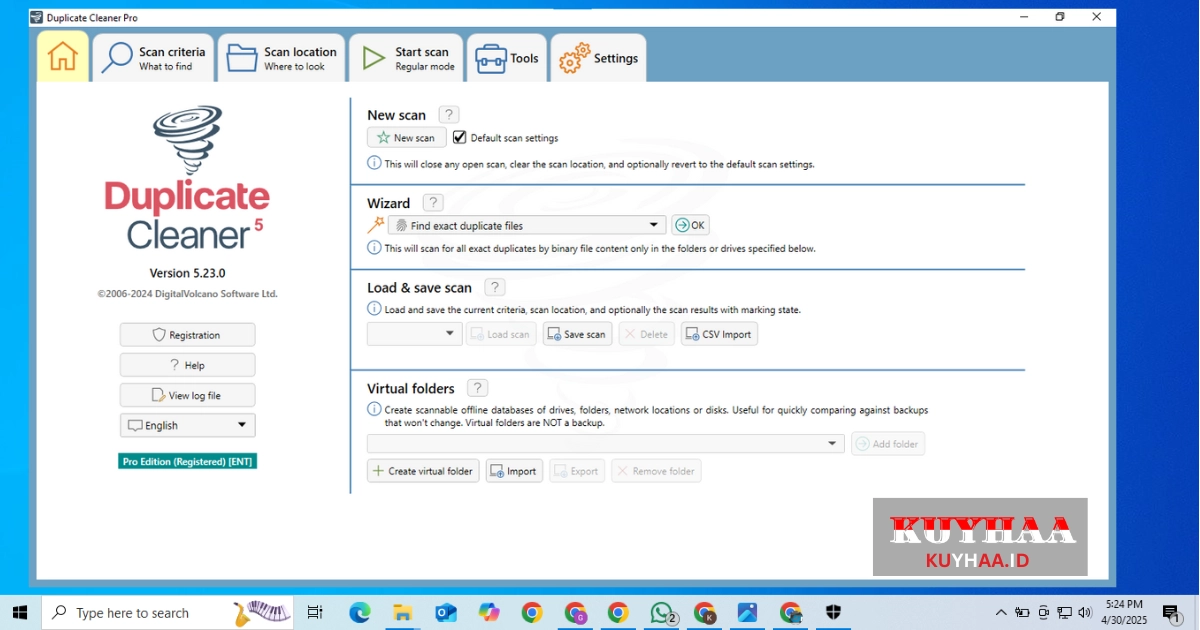The height and width of the screenshot is (630, 1200).
Task: Click help icon beside Virtual folders
Action: pyautogui.click(x=477, y=388)
